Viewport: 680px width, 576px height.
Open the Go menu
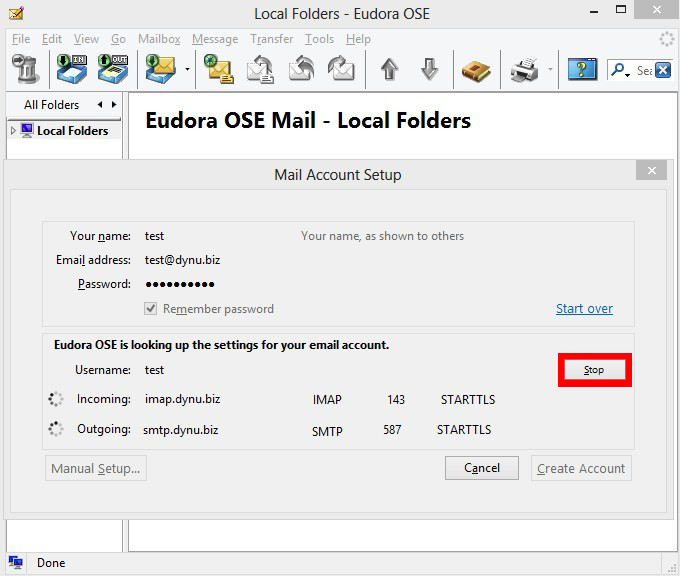[x=118, y=39]
